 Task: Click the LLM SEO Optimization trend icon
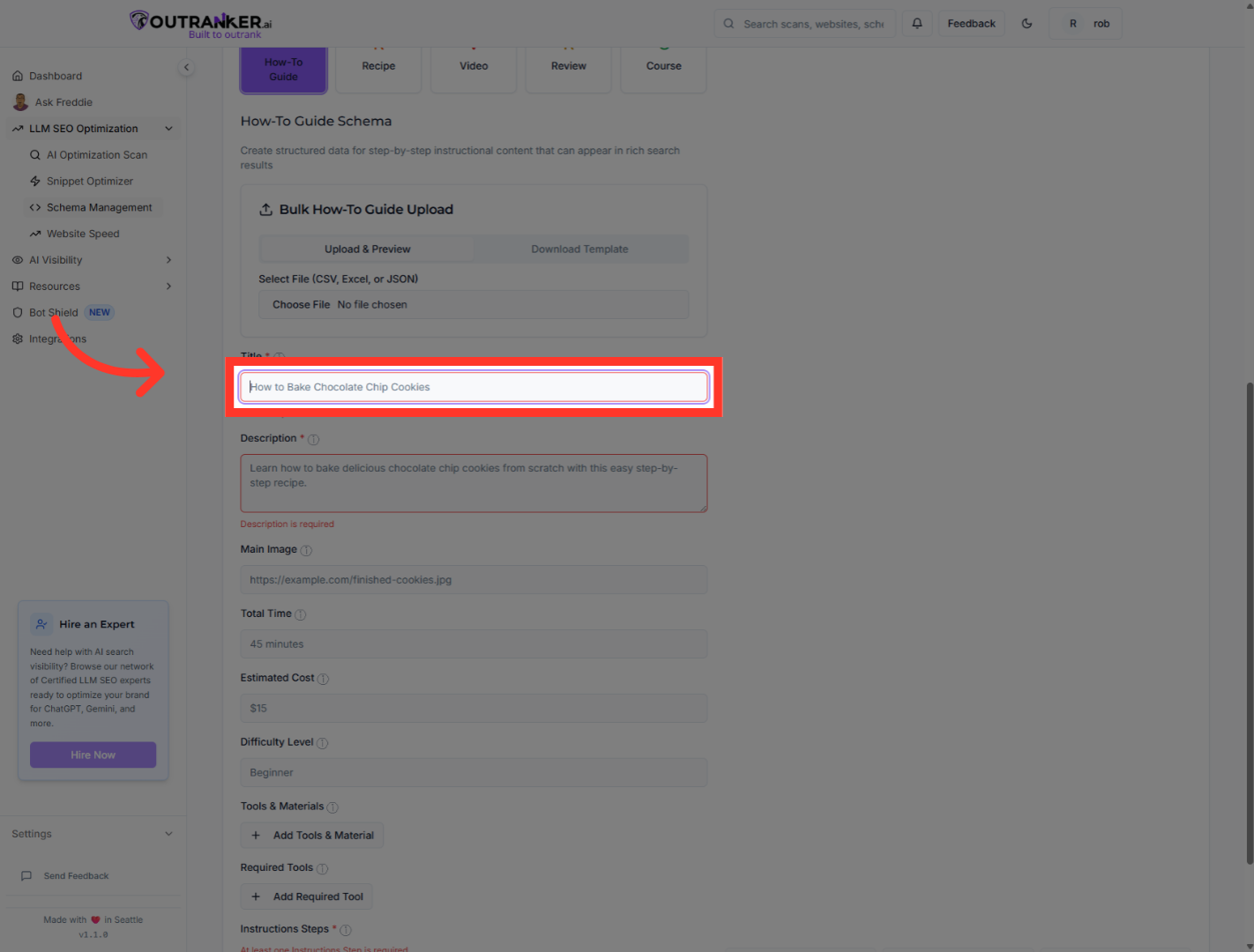coord(18,129)
